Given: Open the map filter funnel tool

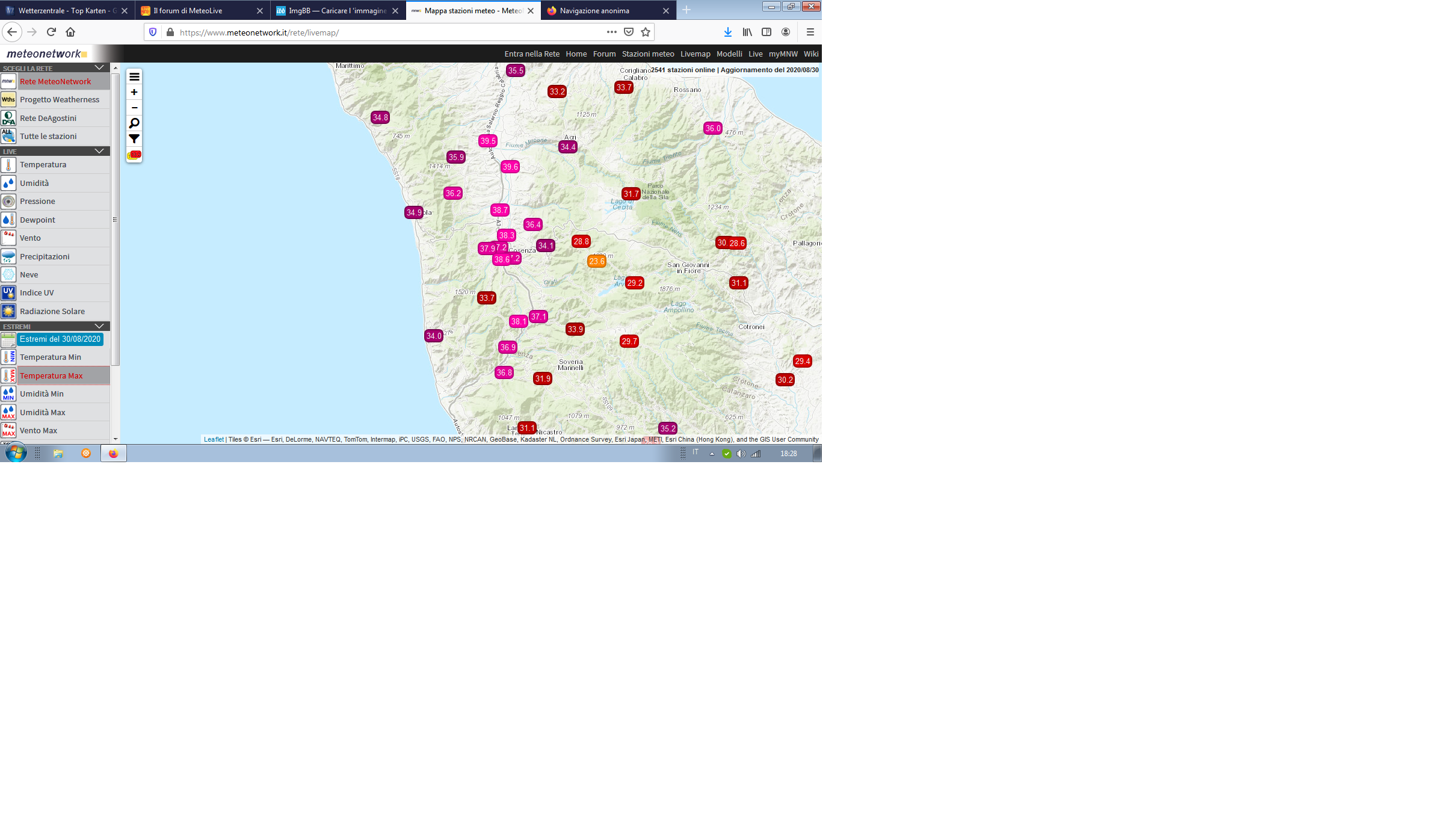Looking at the screenshot, I should 134,139.
